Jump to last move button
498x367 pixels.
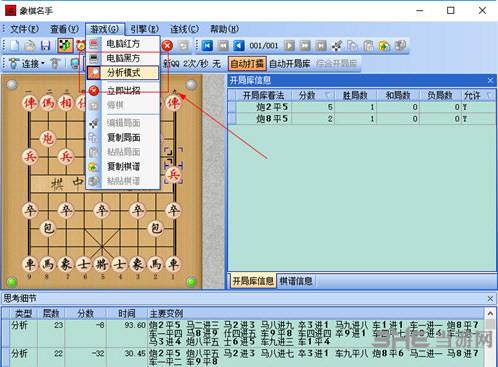[x=321, y=45]
